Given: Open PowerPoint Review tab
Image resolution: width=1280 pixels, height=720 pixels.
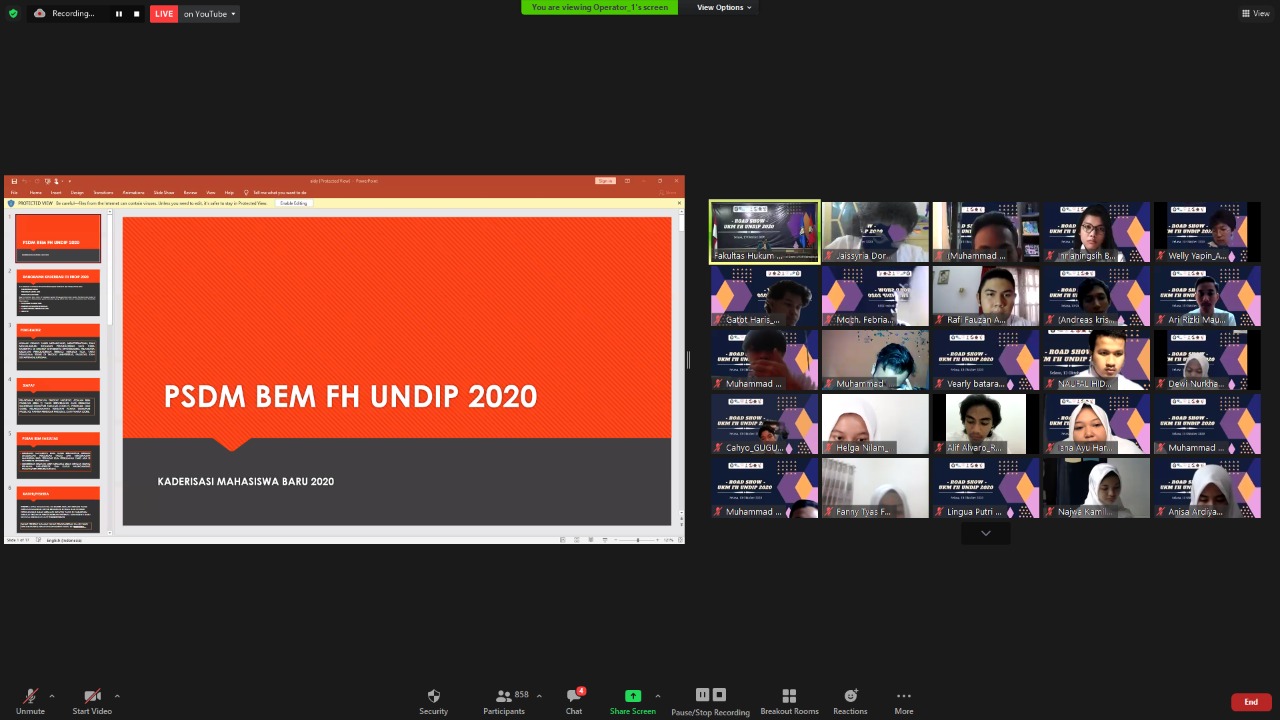Looking at the screenshot, I should pyautogui.click(x=190, y=192).
